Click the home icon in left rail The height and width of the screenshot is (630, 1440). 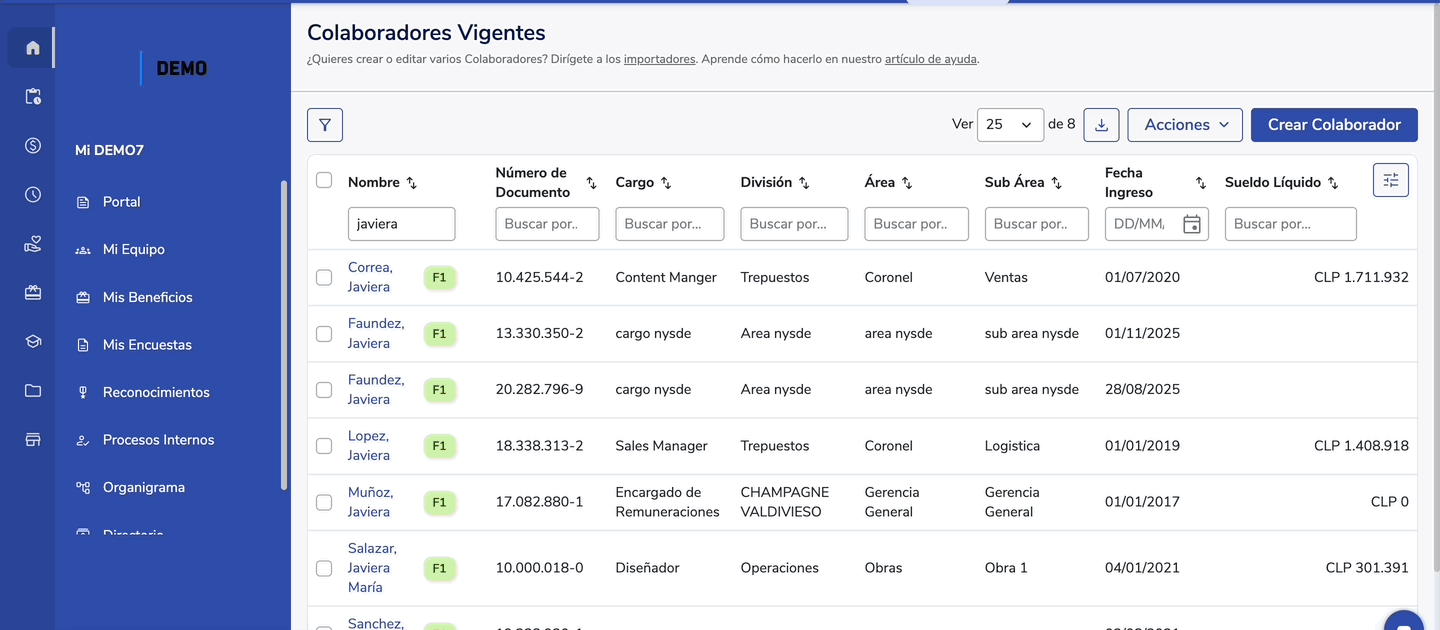coord(33,48)
